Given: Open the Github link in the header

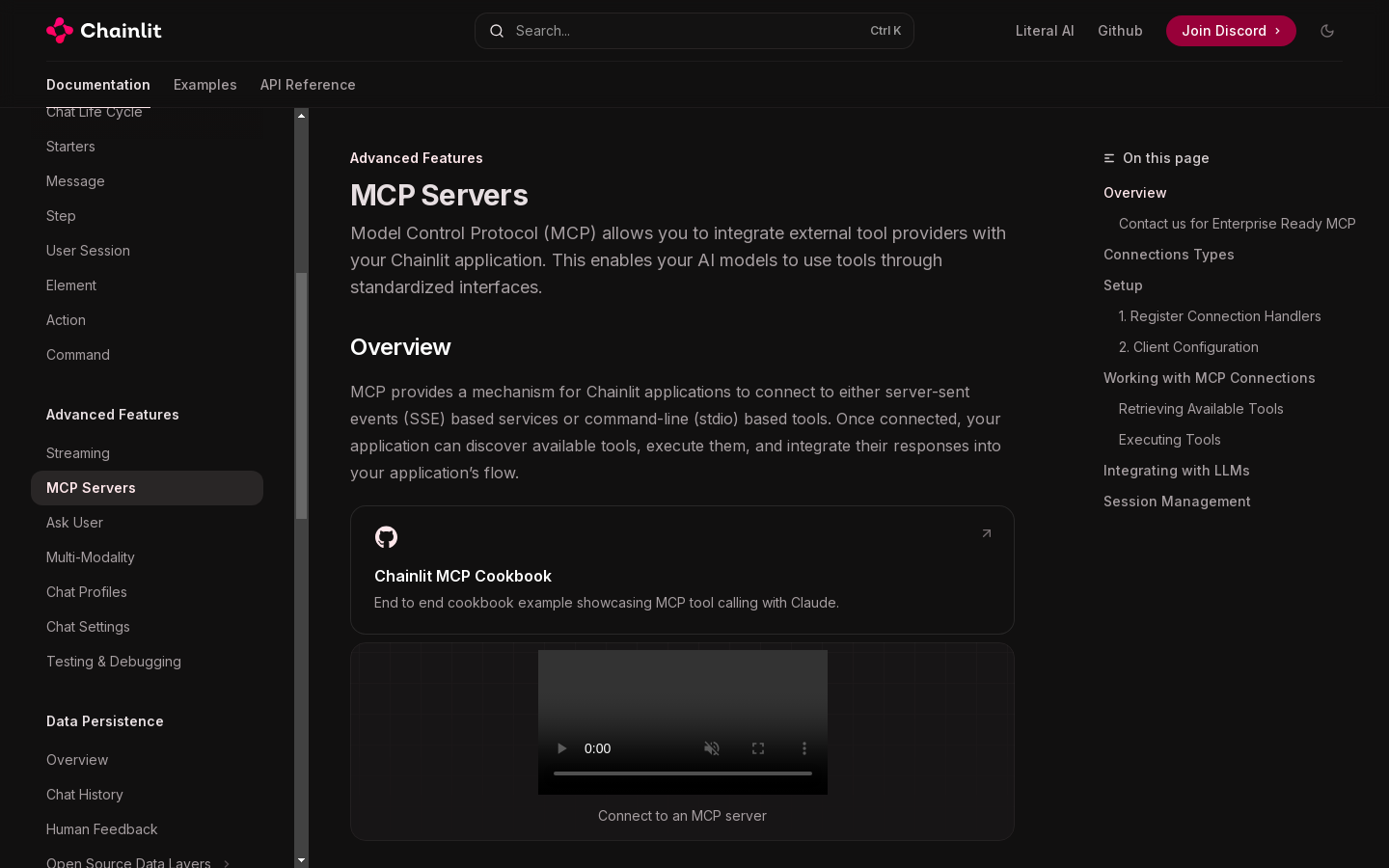Looking at the screenshot, I should tap(1120, 31).
